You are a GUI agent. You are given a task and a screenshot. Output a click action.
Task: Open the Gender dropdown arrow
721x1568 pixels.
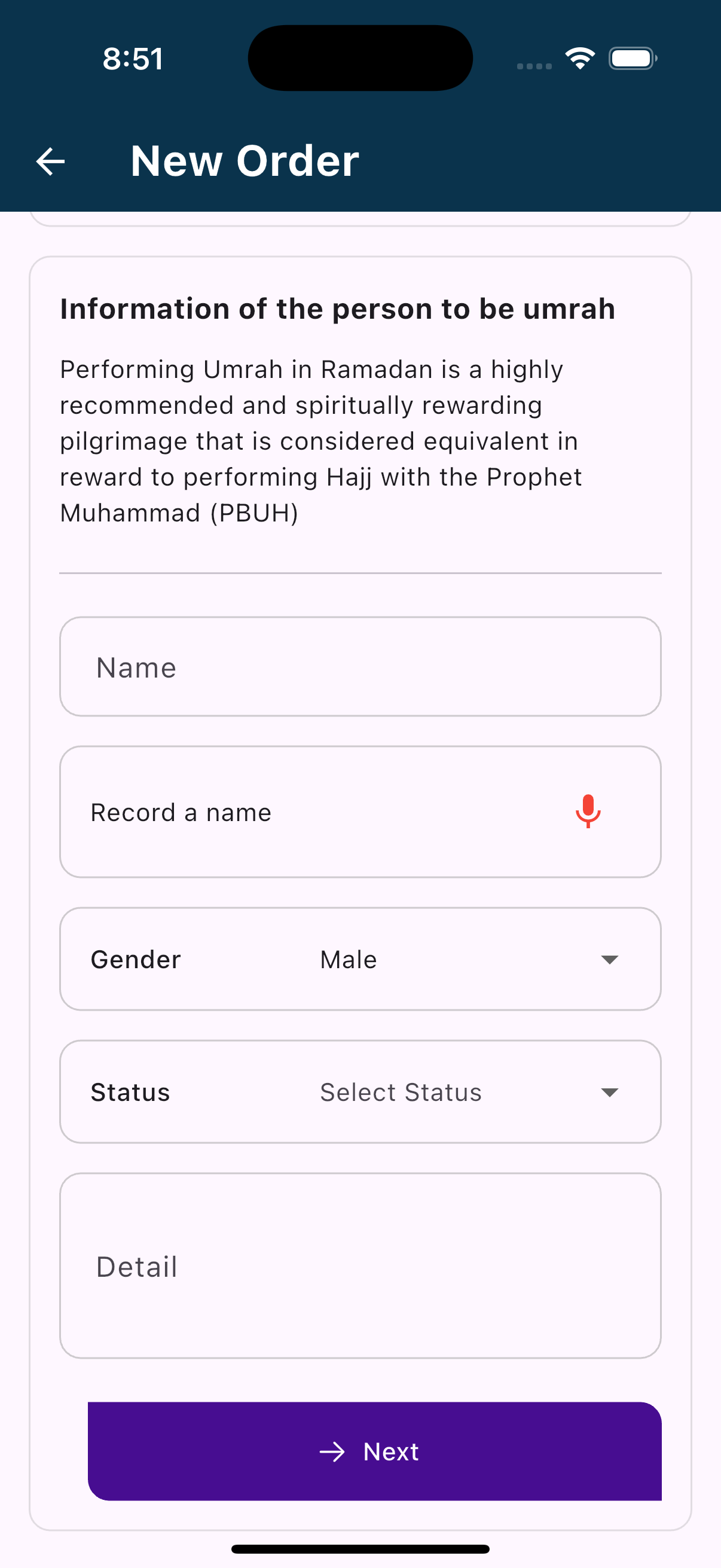point(609,960)
